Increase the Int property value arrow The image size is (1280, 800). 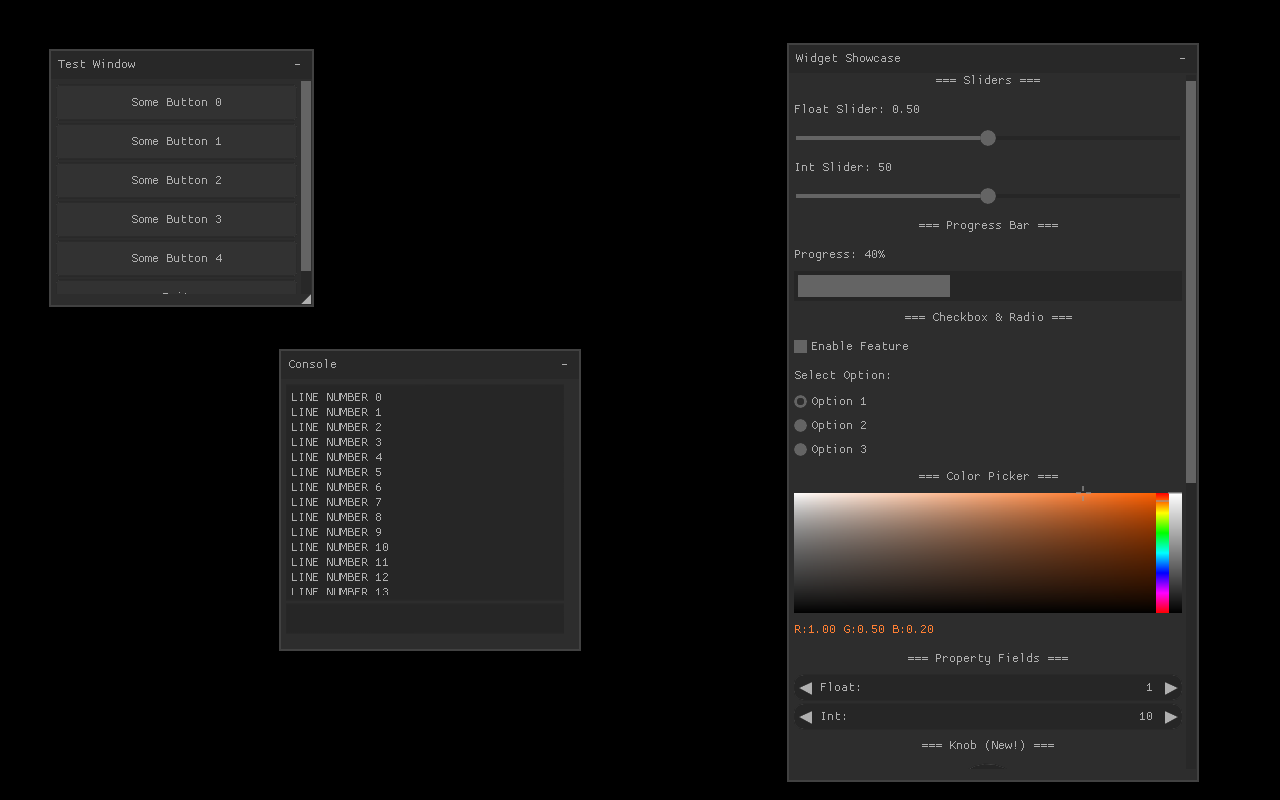pos(1171,717)
